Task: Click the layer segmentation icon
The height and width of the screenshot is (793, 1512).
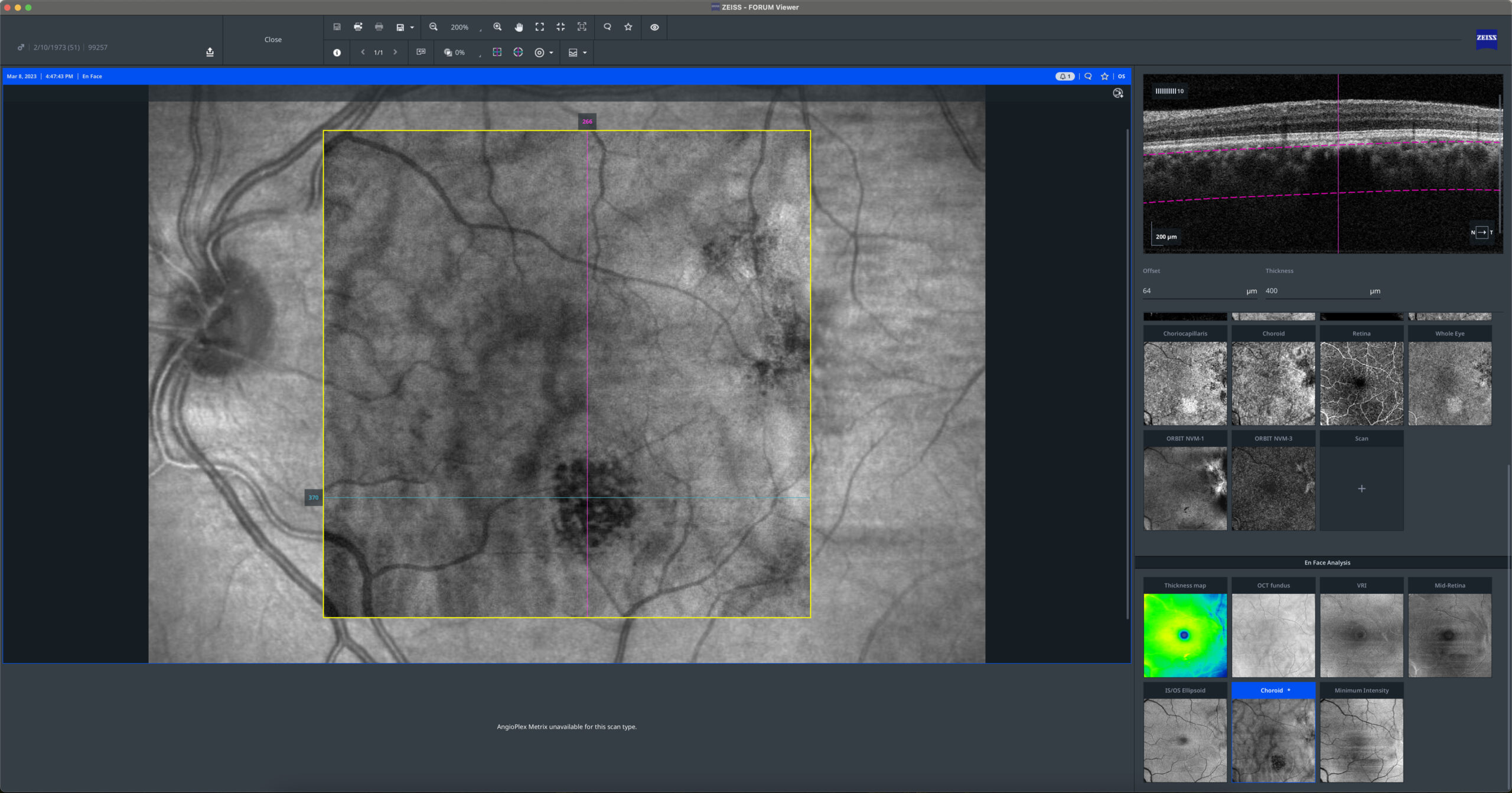Action: click(x=573, y=53)
